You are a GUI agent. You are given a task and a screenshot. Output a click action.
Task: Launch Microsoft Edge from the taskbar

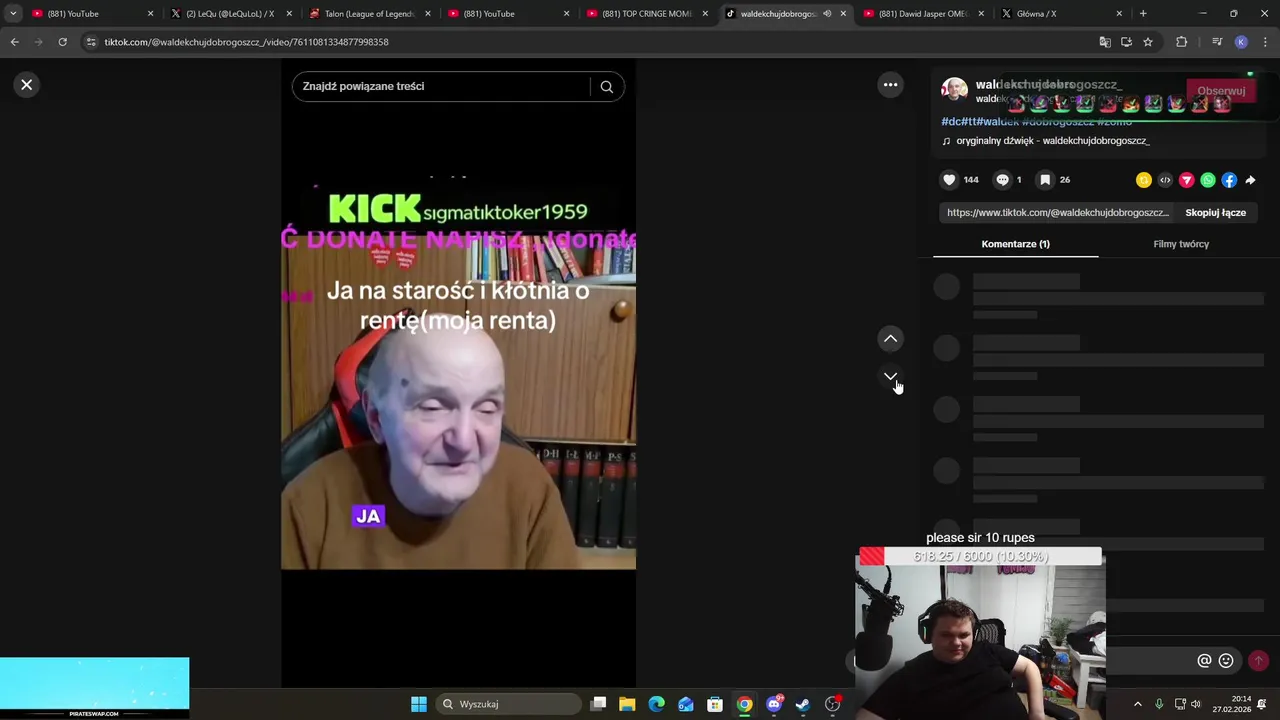coord(656,704)
